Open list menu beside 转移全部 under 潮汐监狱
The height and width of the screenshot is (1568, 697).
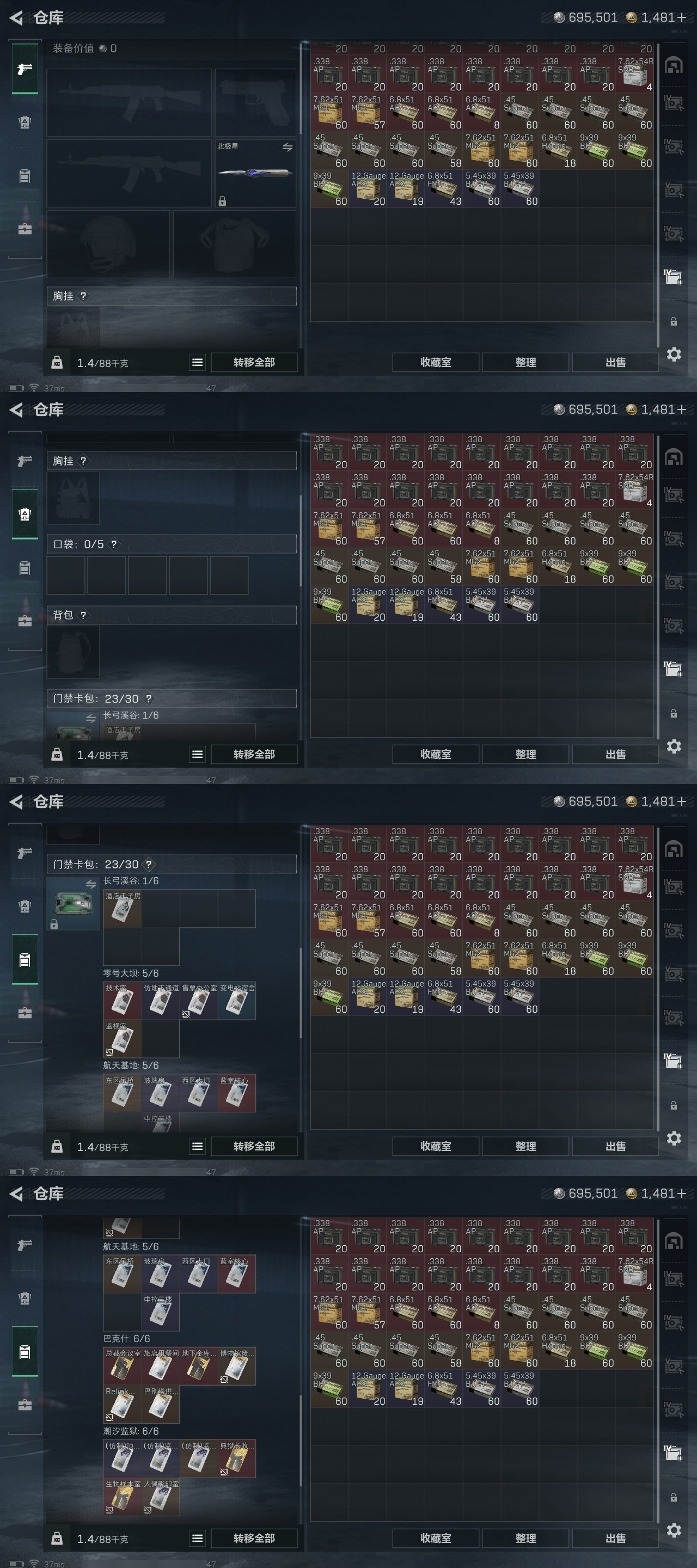tap(197, 1538)
